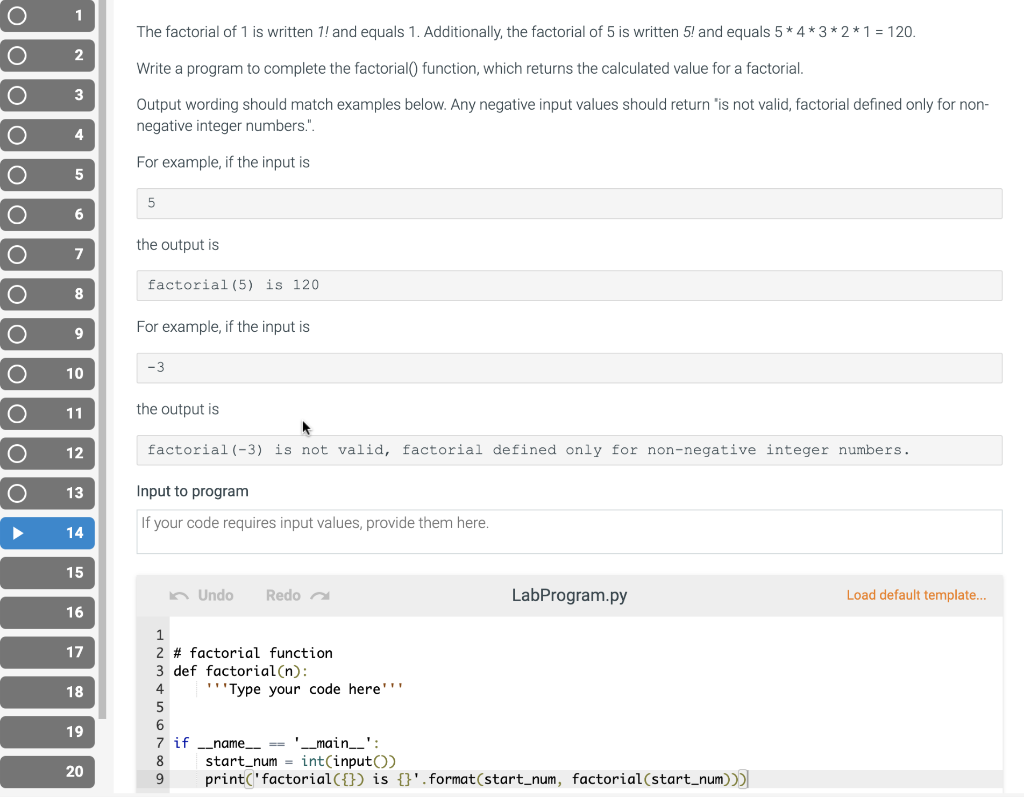The height and width of the screenshot is (797, 1024).
Task: Navigate to section 11
Action: tap(47, 414)
